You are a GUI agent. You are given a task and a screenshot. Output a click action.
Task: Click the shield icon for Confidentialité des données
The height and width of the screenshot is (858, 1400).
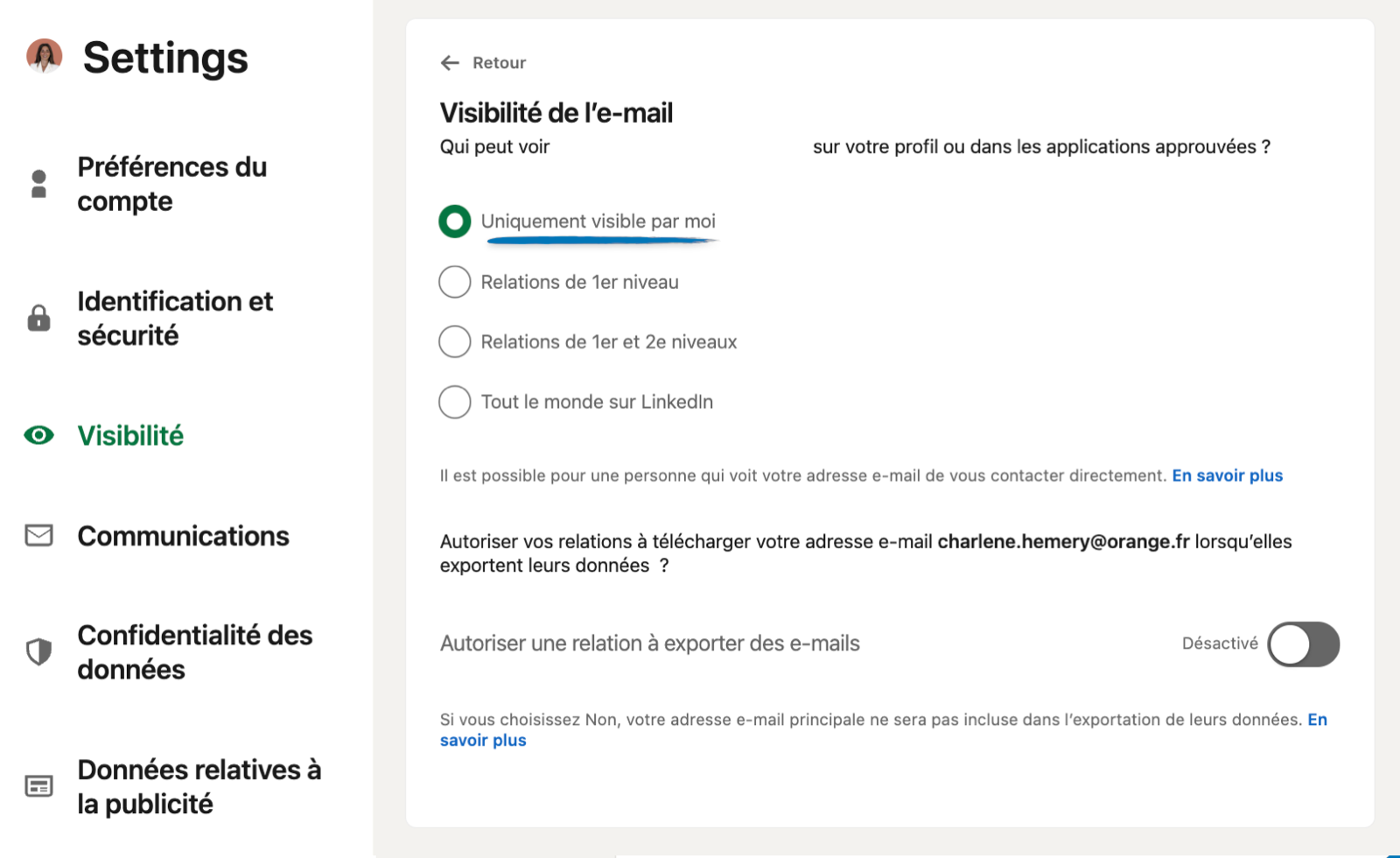(x=38, y=651)
